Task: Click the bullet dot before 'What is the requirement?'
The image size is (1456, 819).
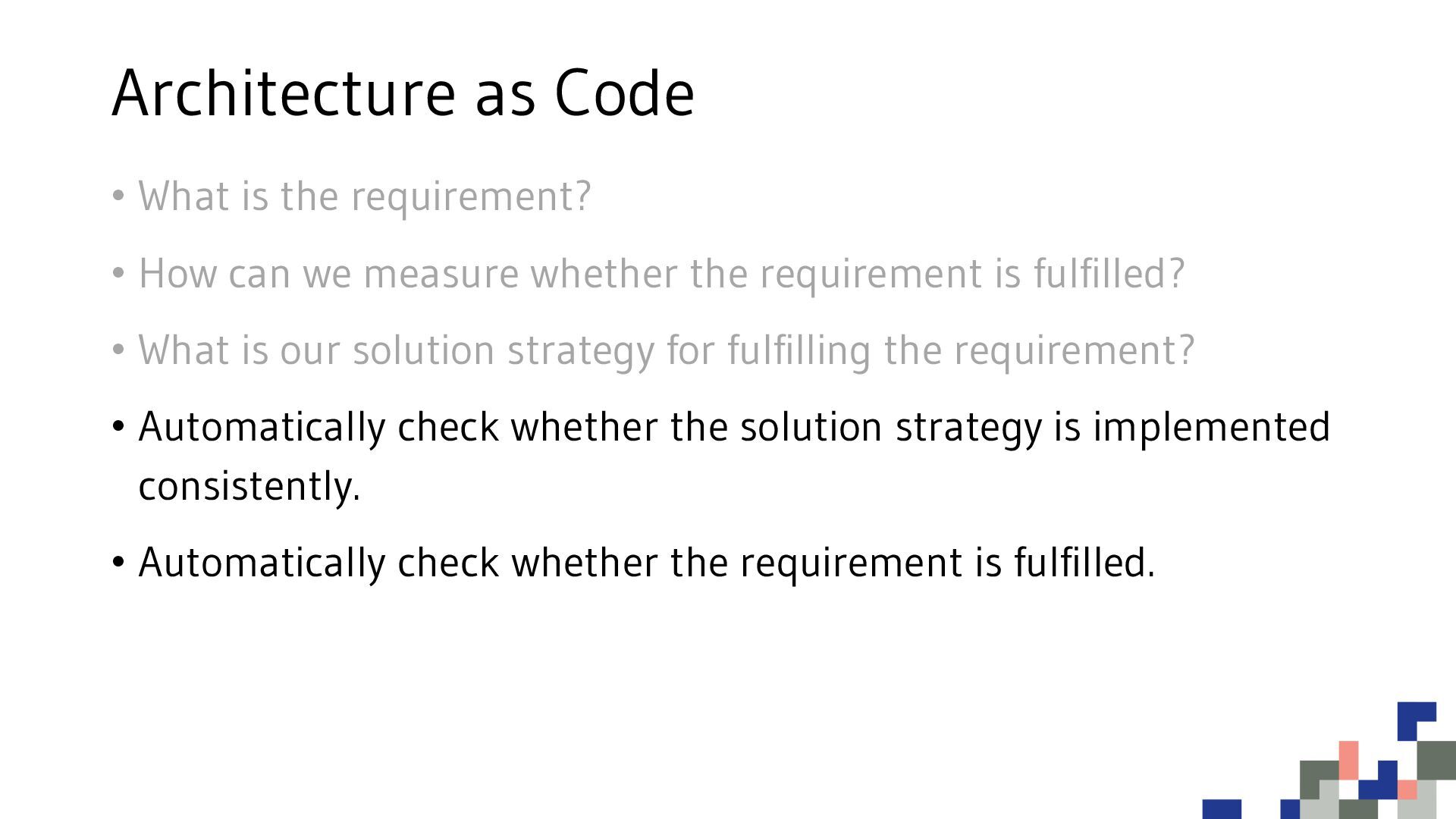Action: pos(118,196)
